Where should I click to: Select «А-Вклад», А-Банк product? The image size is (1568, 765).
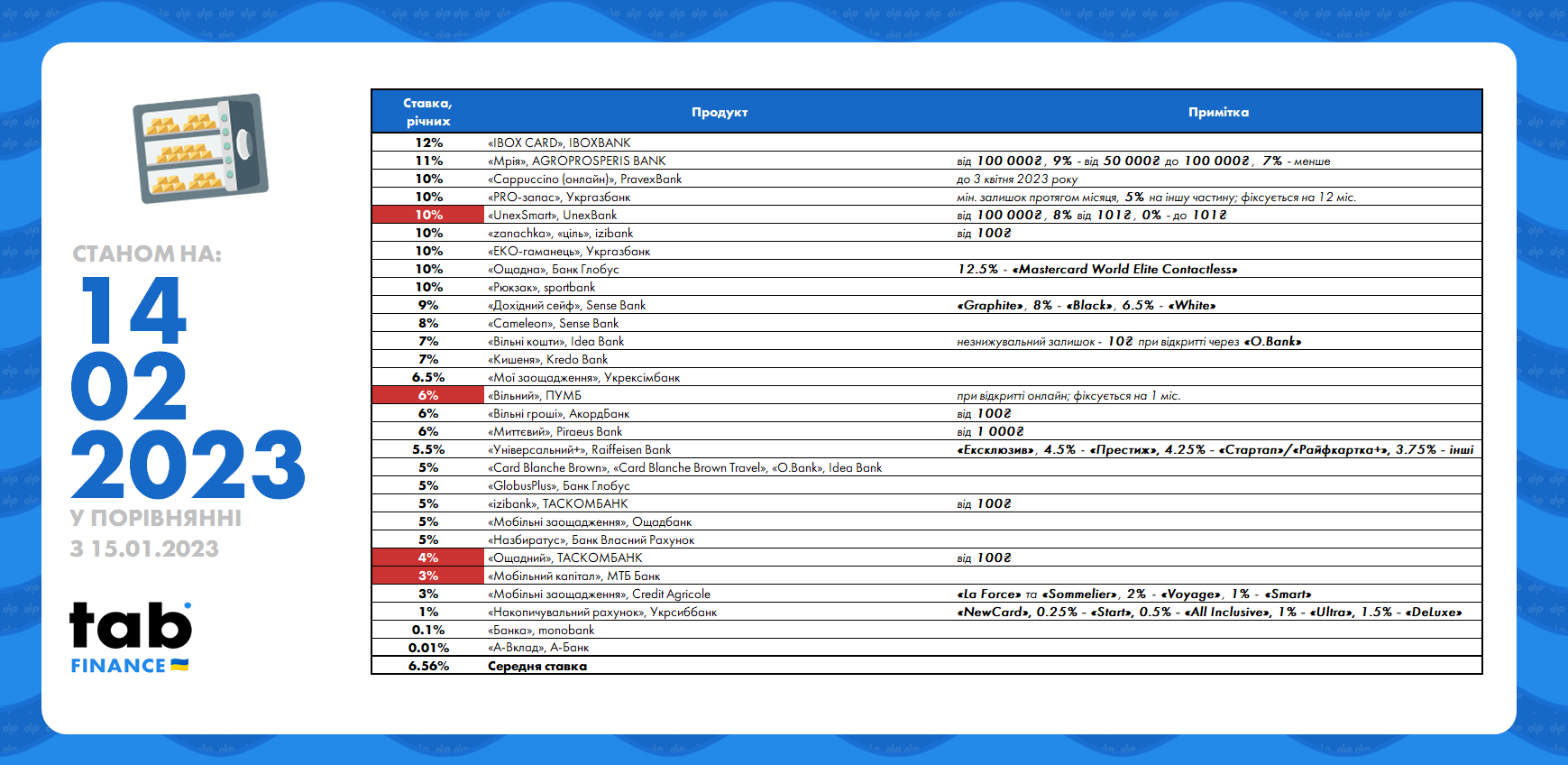[x=538, y=648]
